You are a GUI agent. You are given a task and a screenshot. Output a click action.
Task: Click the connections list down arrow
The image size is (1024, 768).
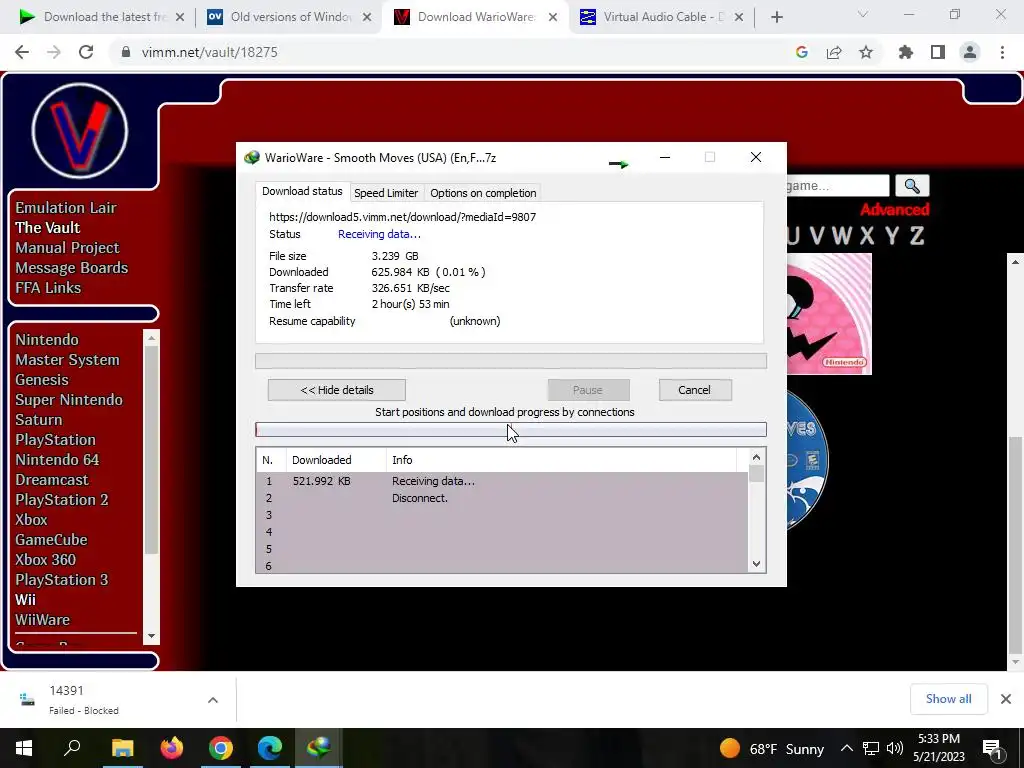756,564
